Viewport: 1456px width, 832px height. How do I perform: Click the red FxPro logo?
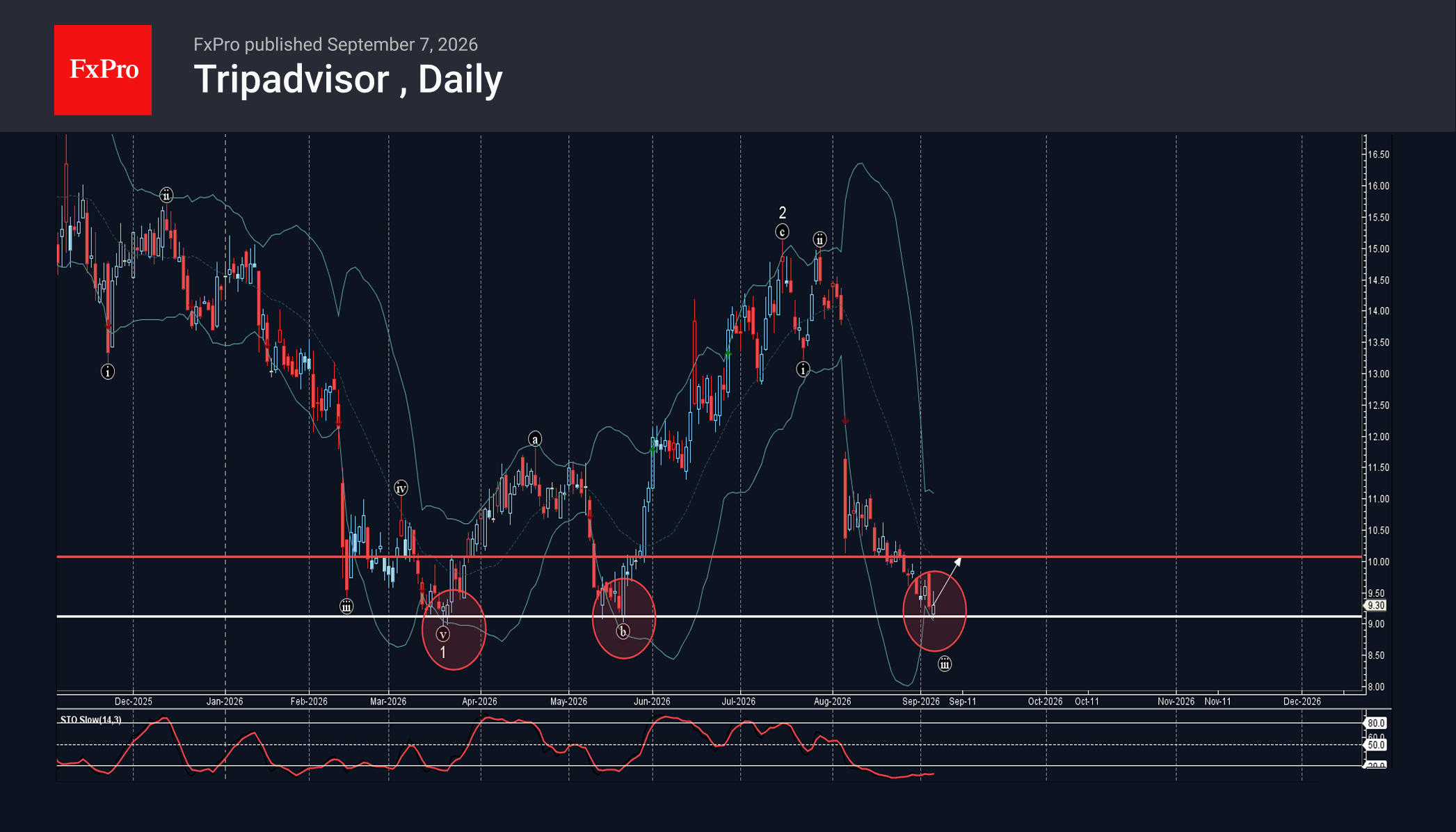pos(103,70)
